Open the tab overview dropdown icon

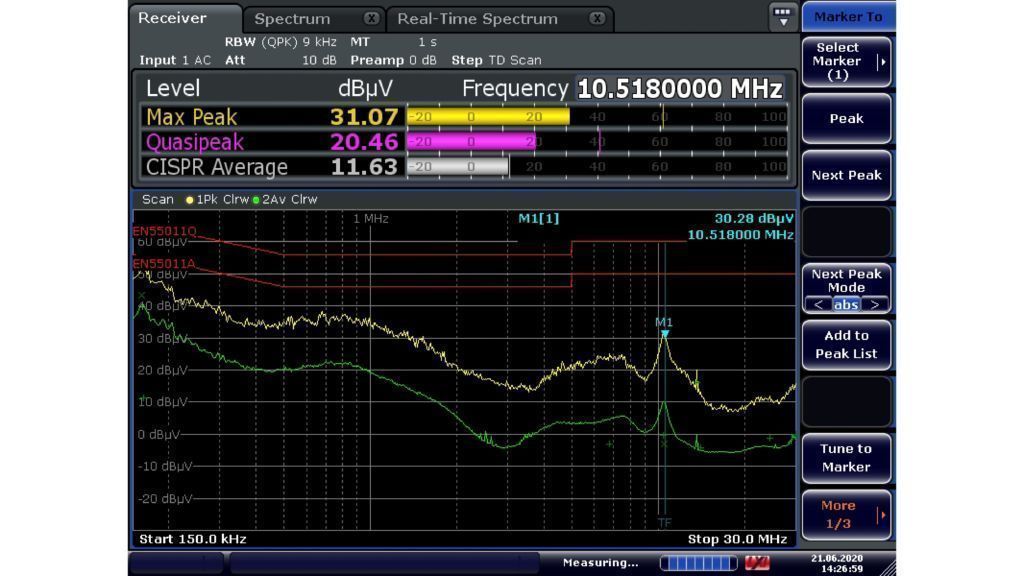(782, 16)
